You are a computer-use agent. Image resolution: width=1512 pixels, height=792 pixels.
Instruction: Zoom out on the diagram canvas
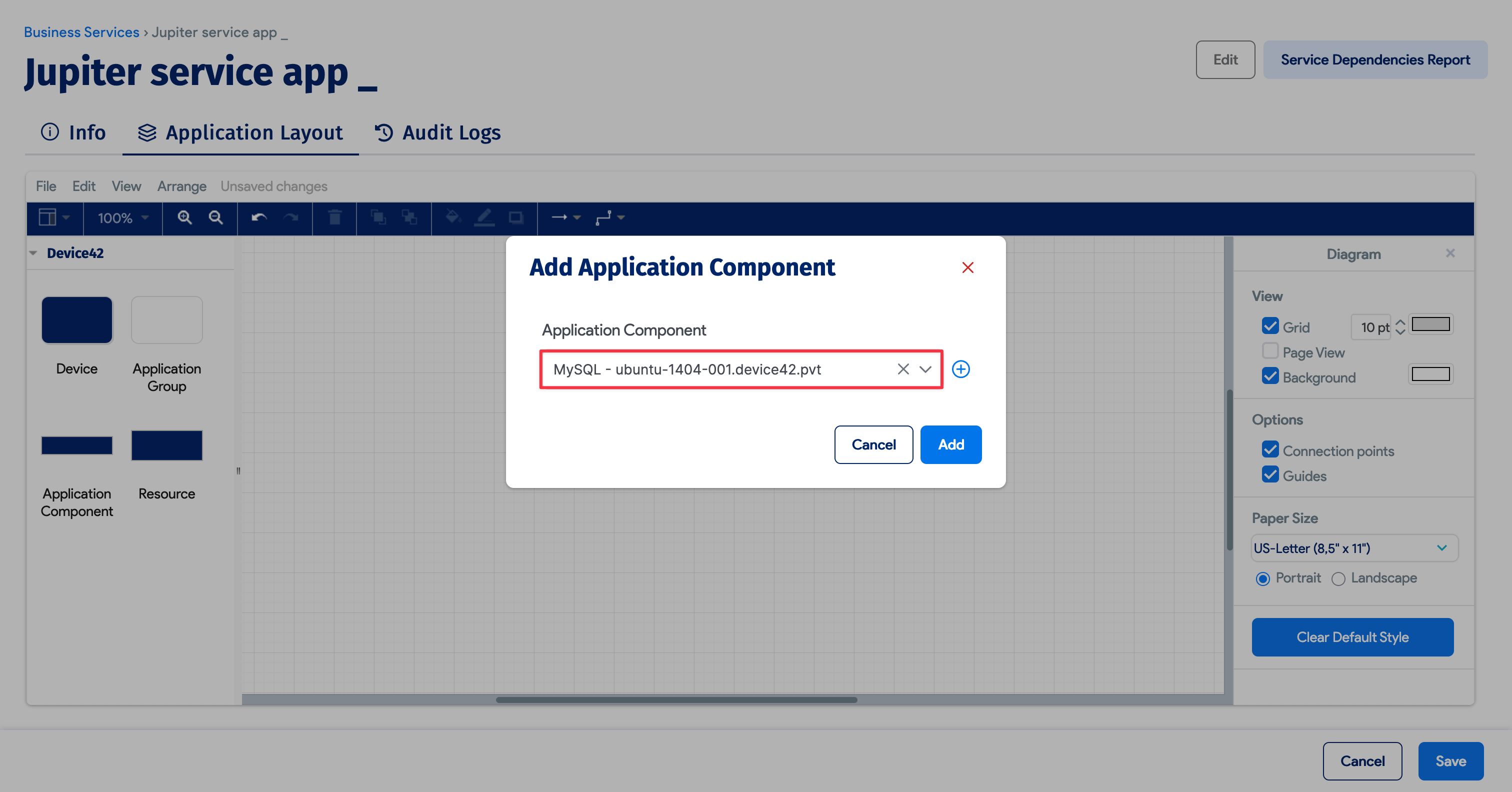216,218
